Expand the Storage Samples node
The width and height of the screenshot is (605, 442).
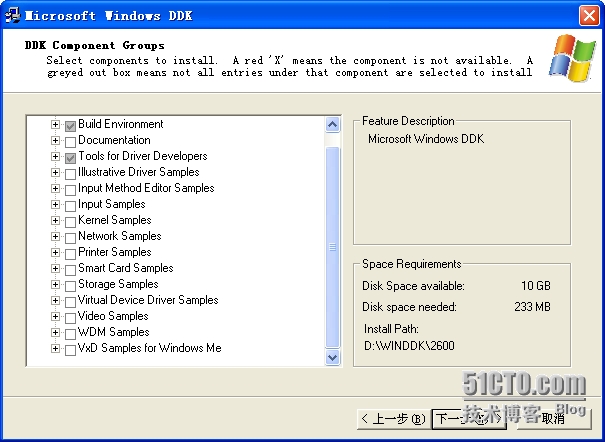tap(55, 284)
